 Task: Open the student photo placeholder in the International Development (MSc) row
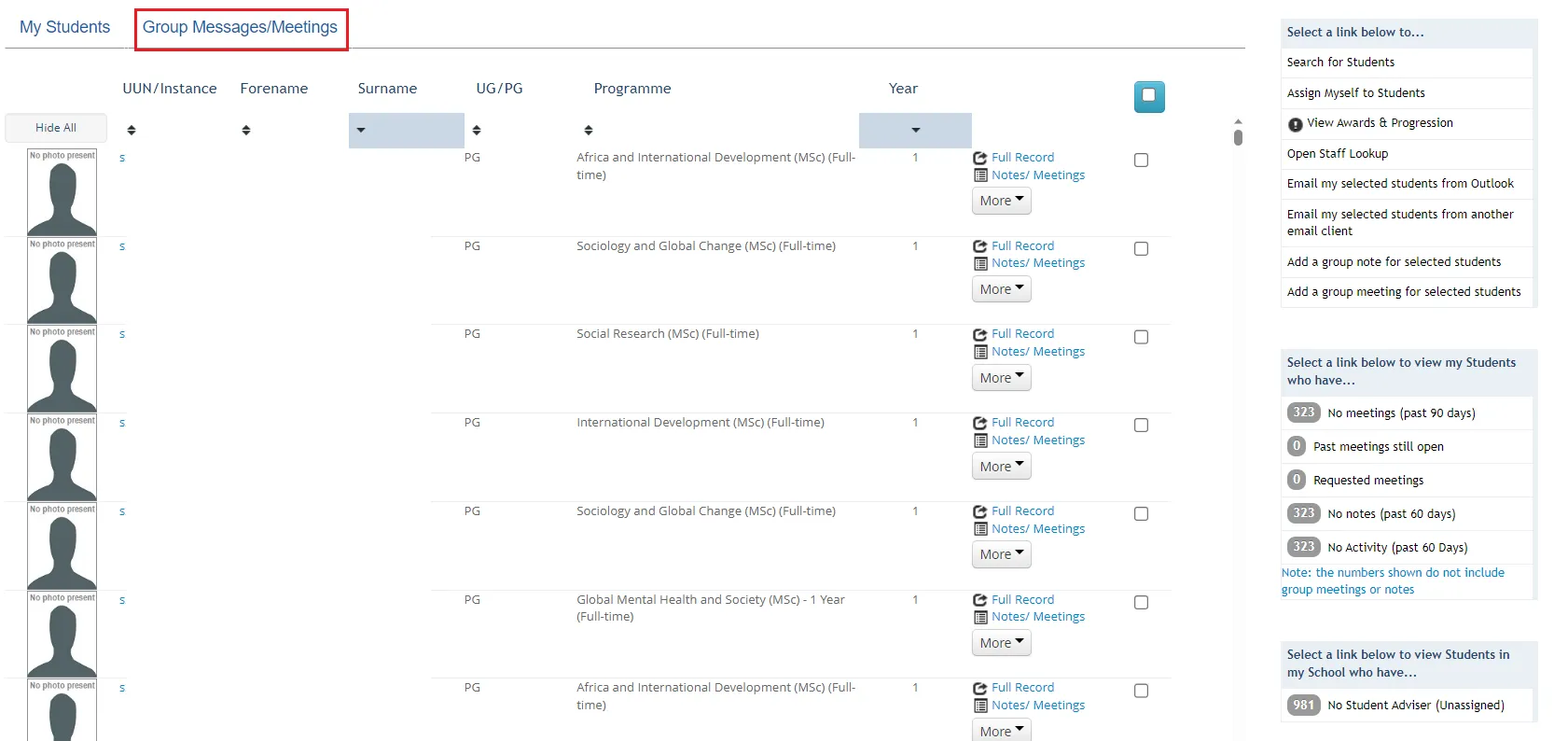pos(62,458)
